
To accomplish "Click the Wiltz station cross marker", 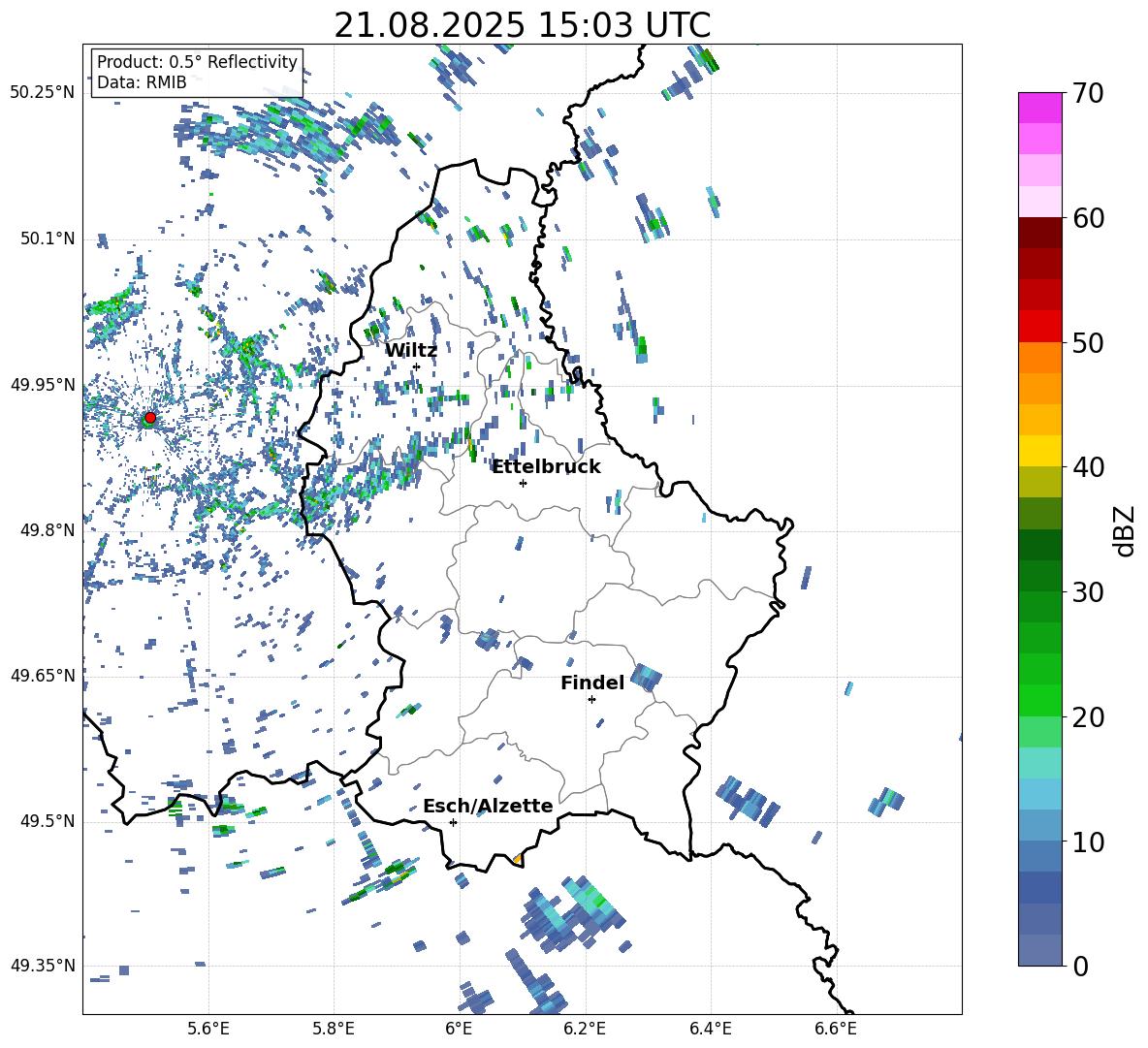I will (417, 366).
